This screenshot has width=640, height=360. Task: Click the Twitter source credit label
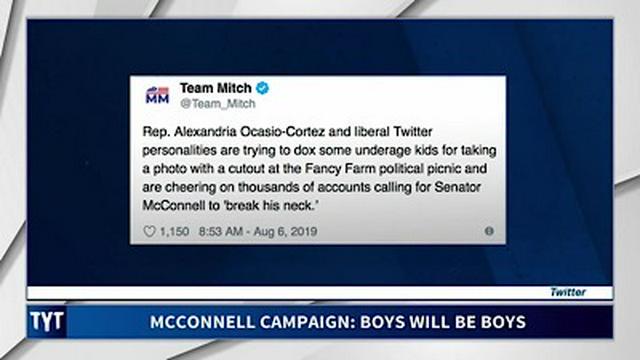coord(568,292)
